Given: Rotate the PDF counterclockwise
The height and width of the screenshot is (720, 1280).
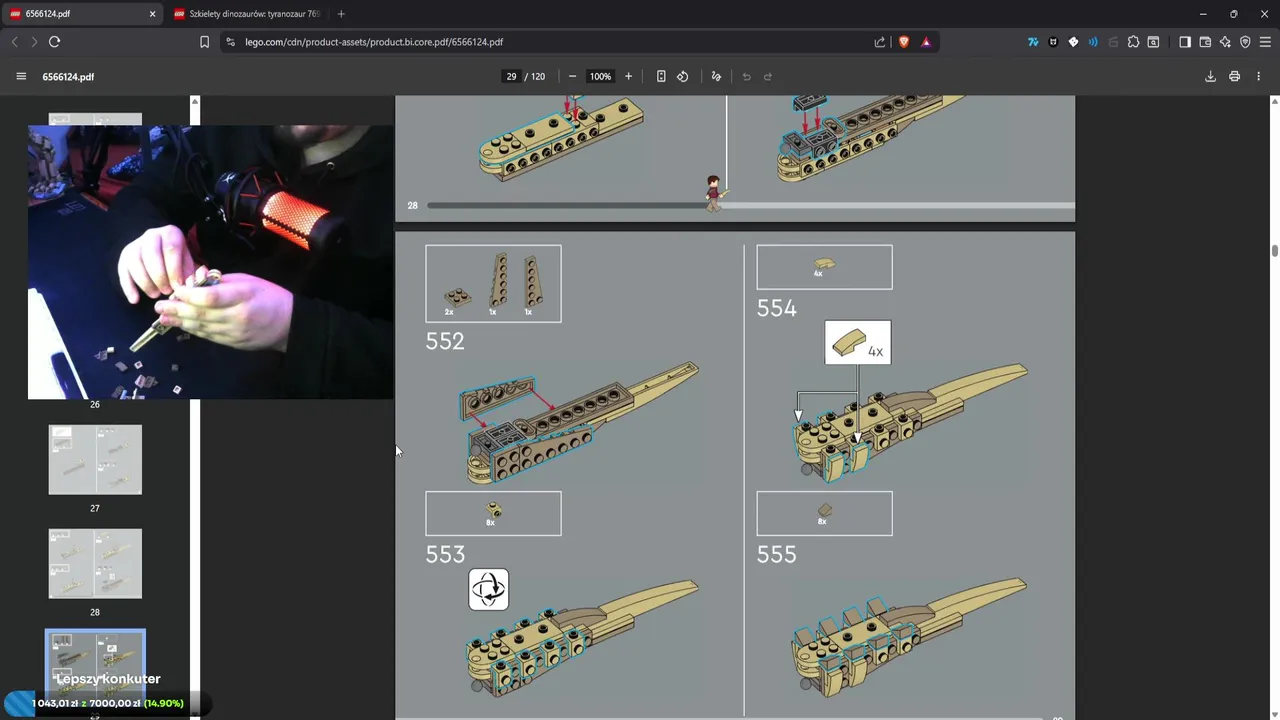Looking at the screenshot, I should pos(683,77).
